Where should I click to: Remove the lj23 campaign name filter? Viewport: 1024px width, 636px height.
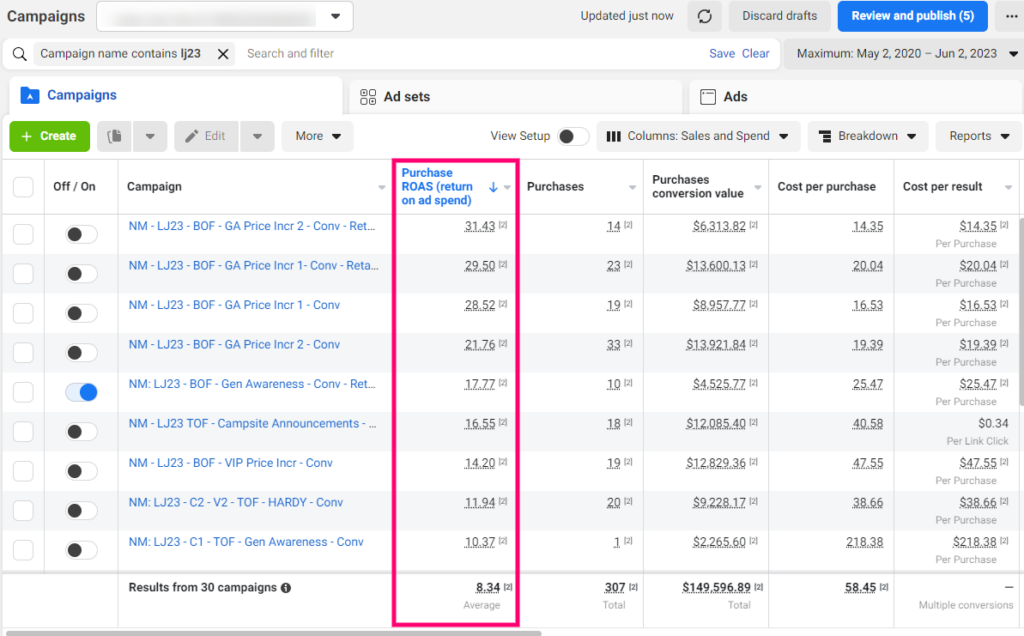223,54
